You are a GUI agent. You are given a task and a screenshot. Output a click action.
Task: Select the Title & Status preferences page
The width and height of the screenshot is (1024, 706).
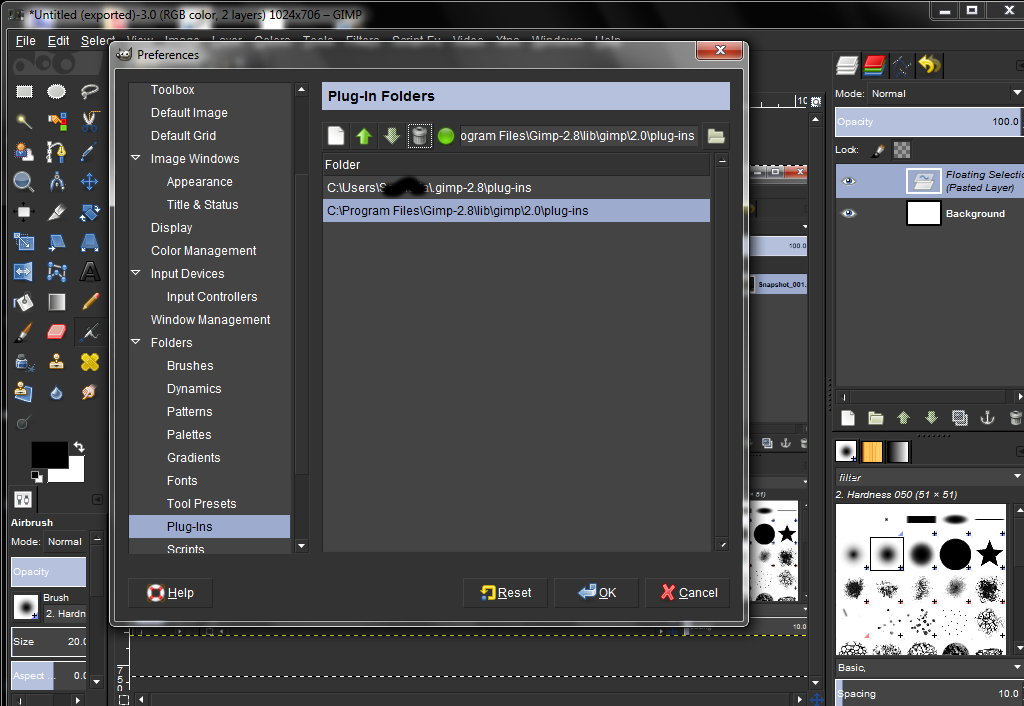pos(202,204)
